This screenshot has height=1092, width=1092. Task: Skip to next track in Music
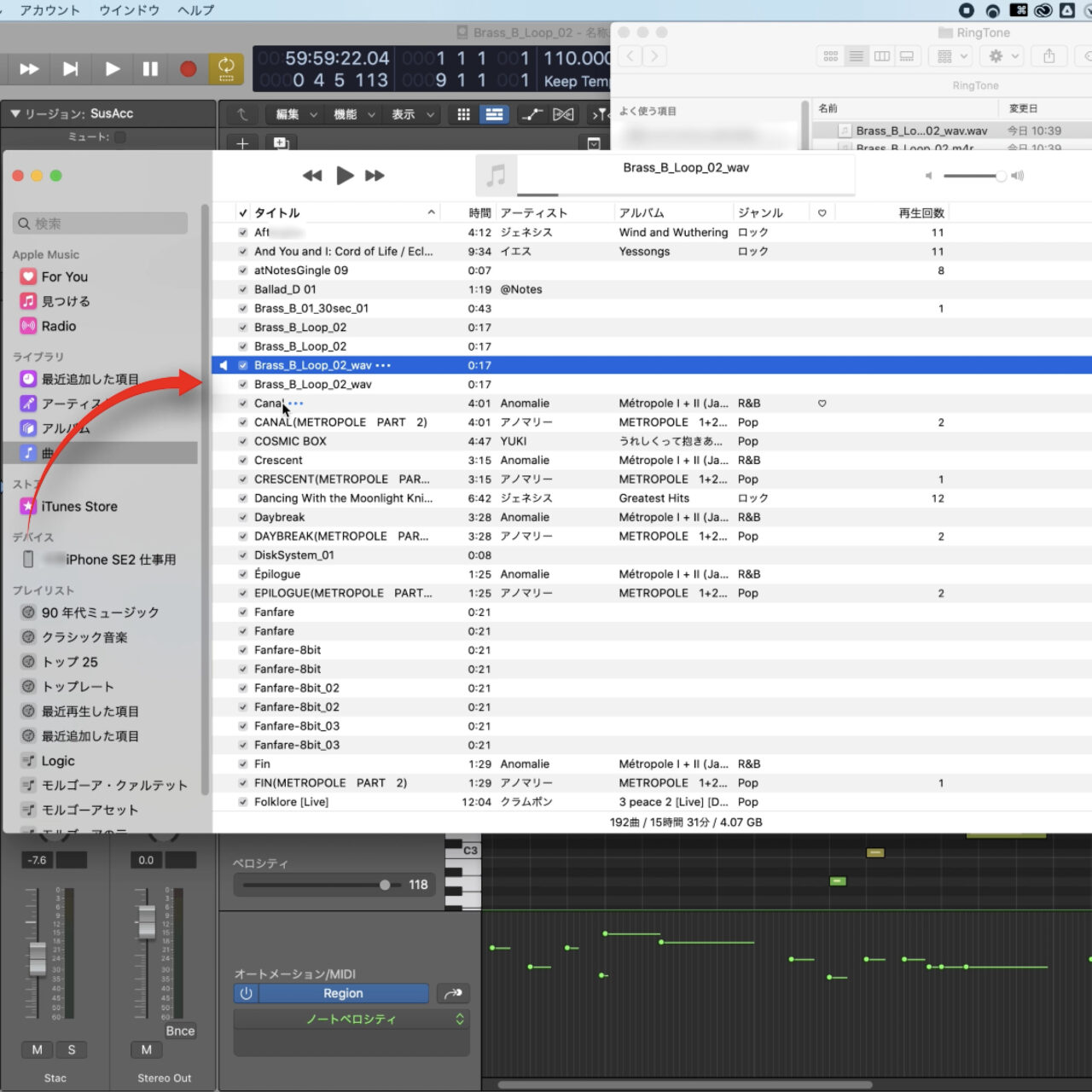click(375, 176)
